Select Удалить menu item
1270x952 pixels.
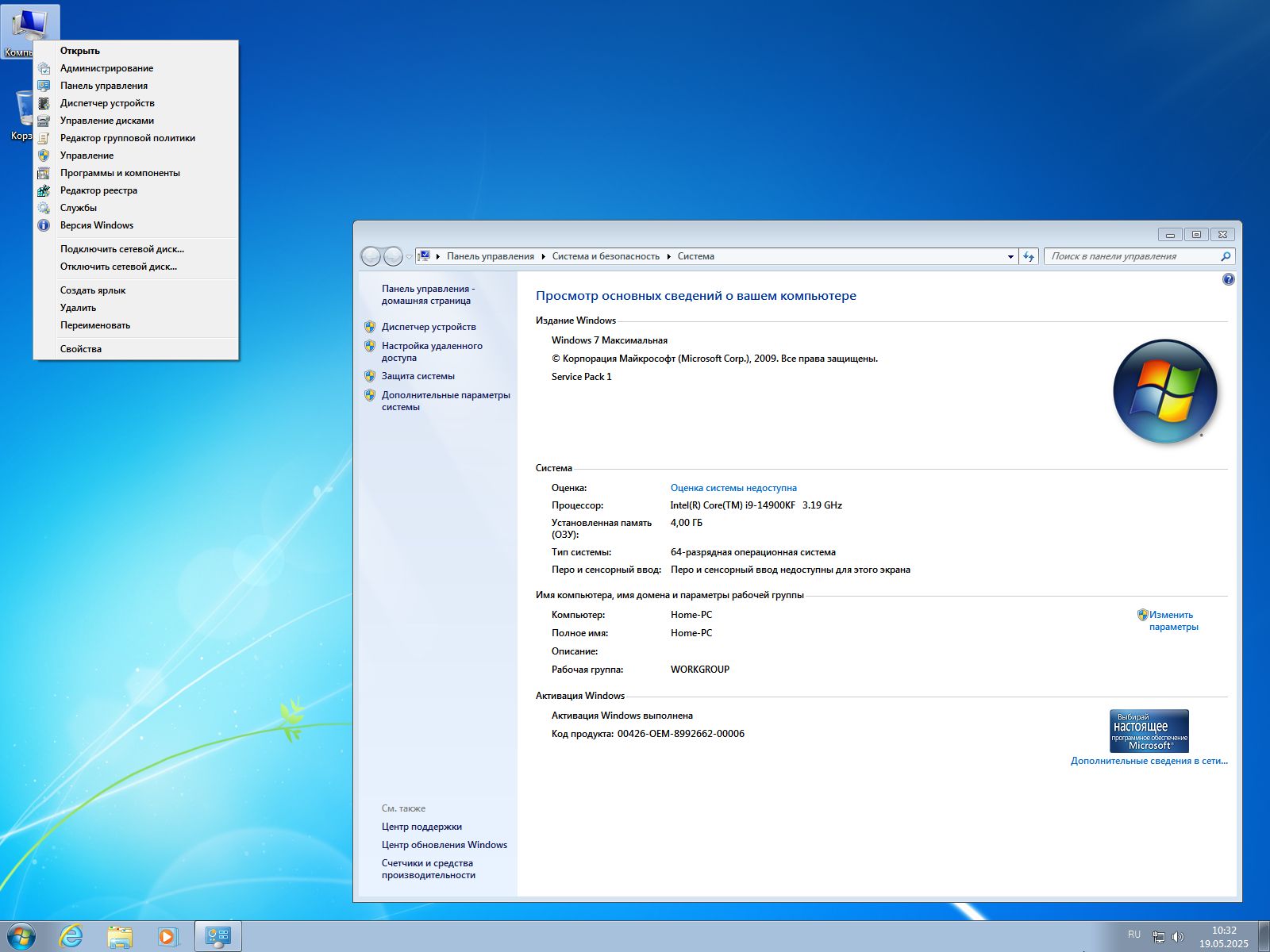pyautogui.click(x=136, y=308)
